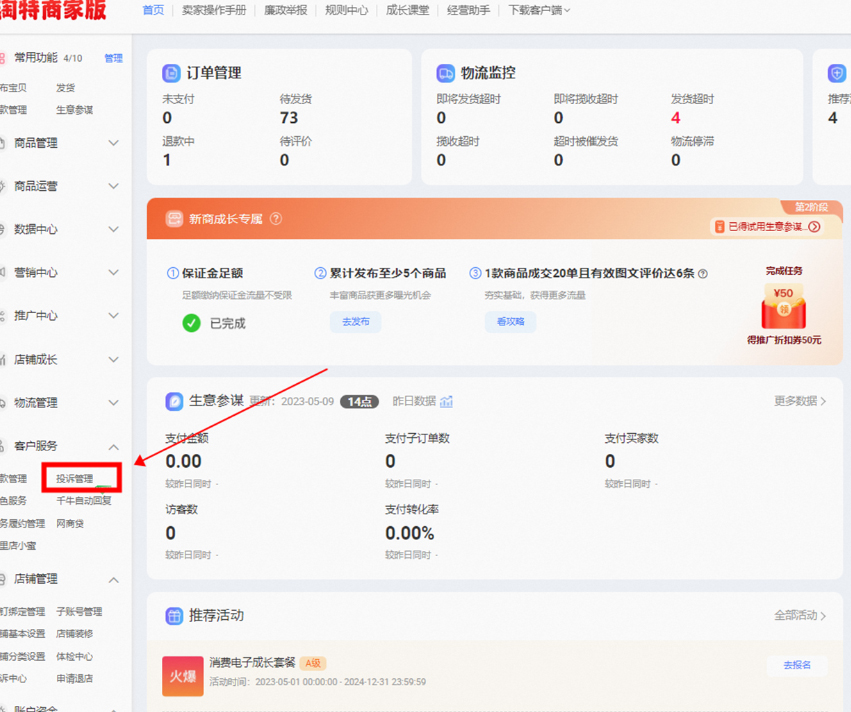Expand the 商品管理 section

tap(113, 142)
